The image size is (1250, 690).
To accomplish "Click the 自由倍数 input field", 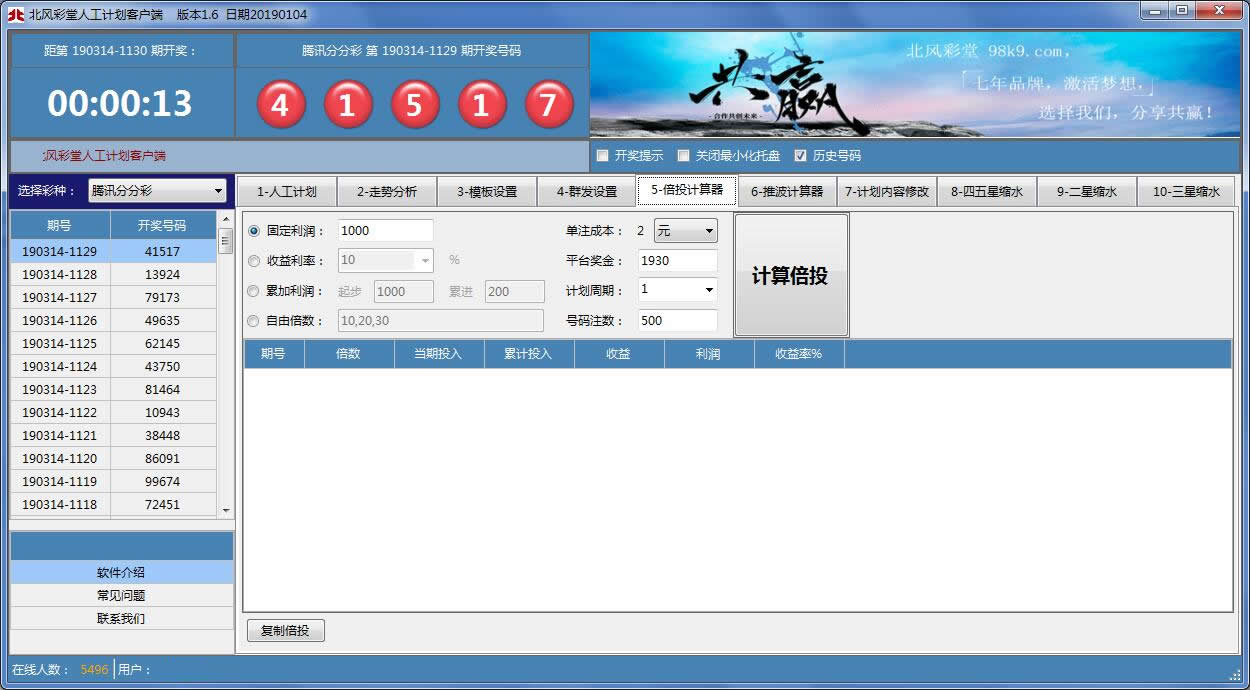I will pos(441,321).
